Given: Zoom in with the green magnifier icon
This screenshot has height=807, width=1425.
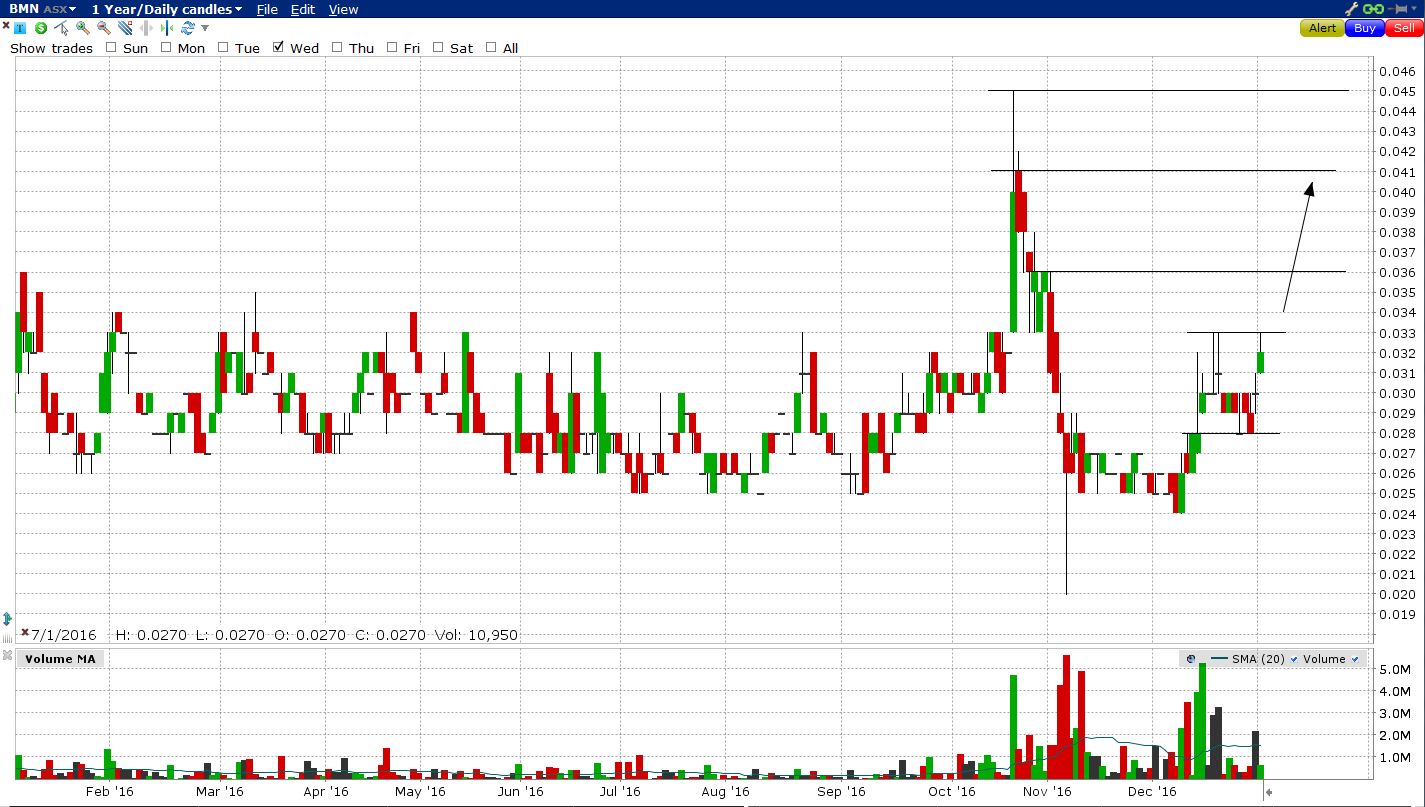Looking at the screenshot, I should 83,28.
